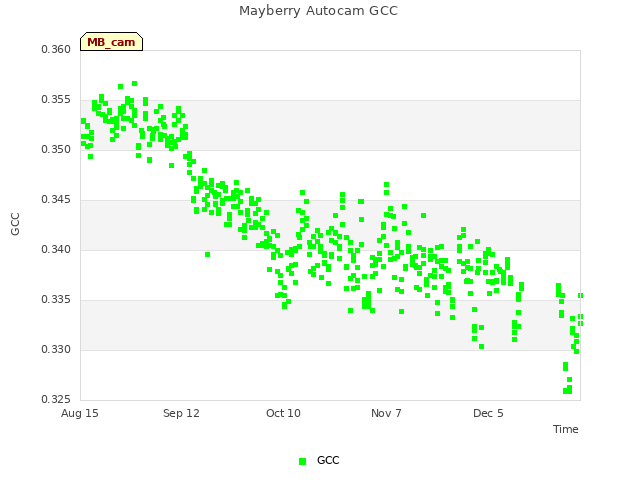Click the green GCC legend marker
640x480 pixels.
[302, 461]
